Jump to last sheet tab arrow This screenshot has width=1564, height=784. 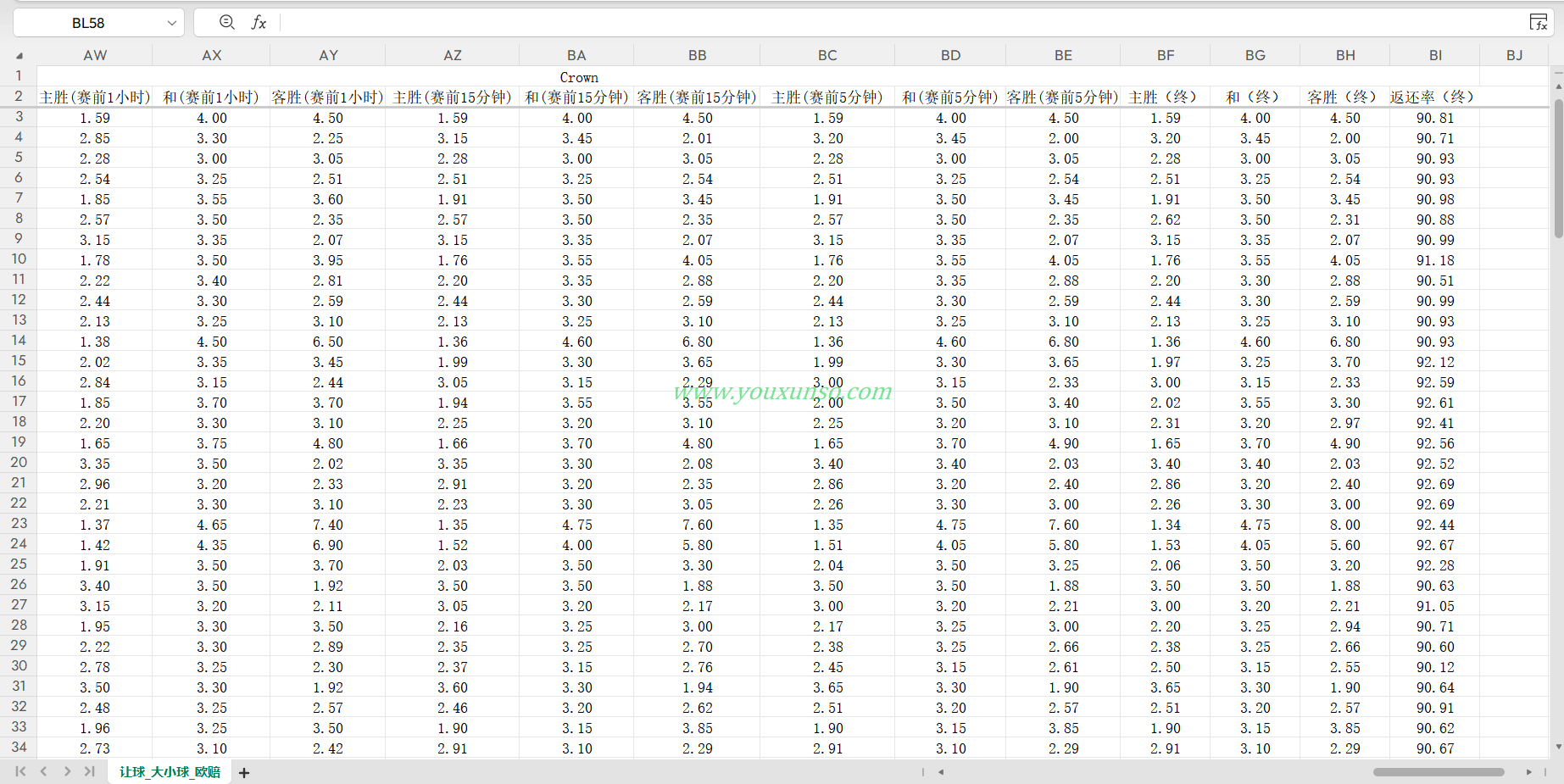pyautogui.click(x=90, y=771)
